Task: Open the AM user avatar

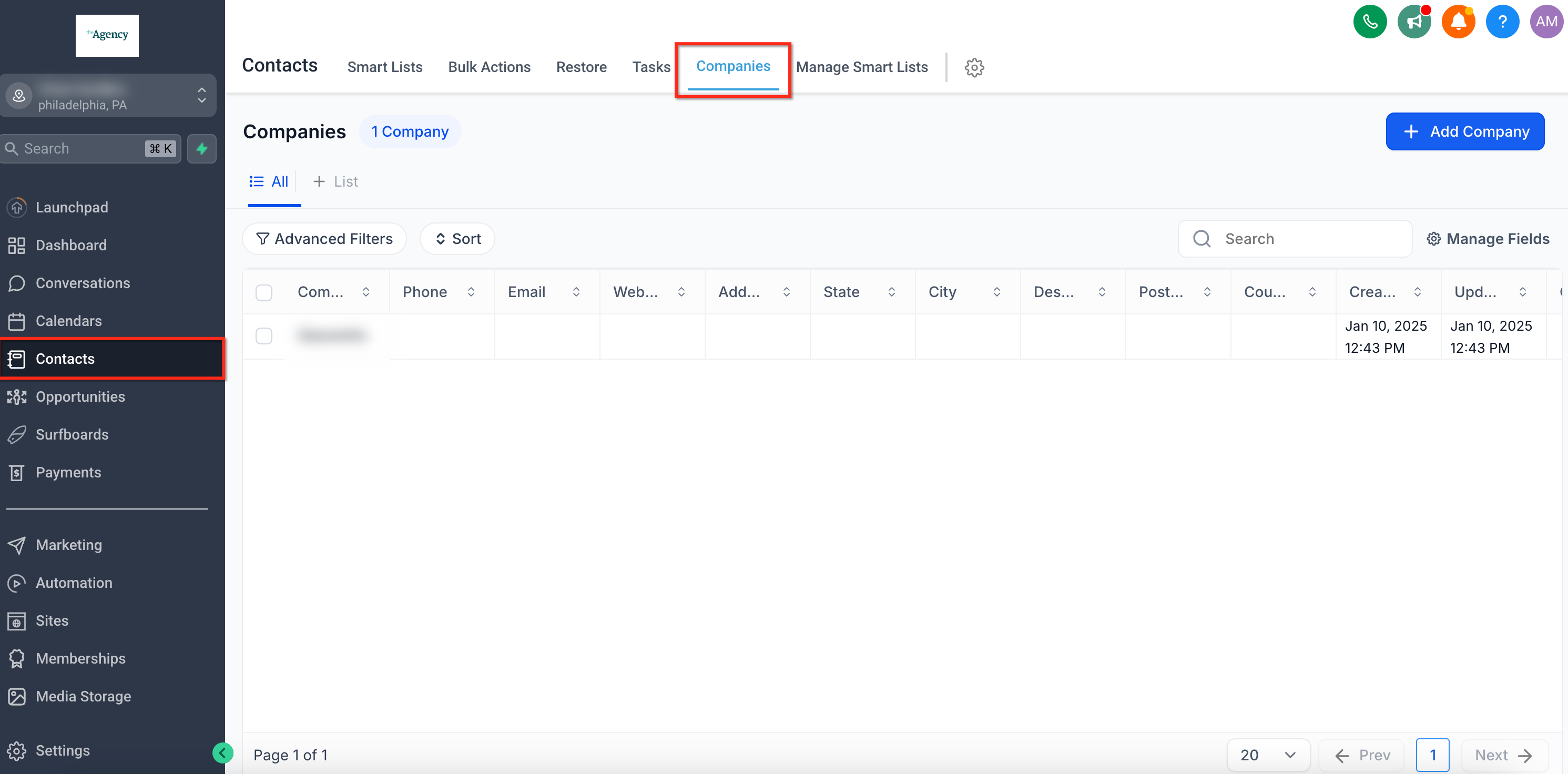Action: click(1546, 22)
